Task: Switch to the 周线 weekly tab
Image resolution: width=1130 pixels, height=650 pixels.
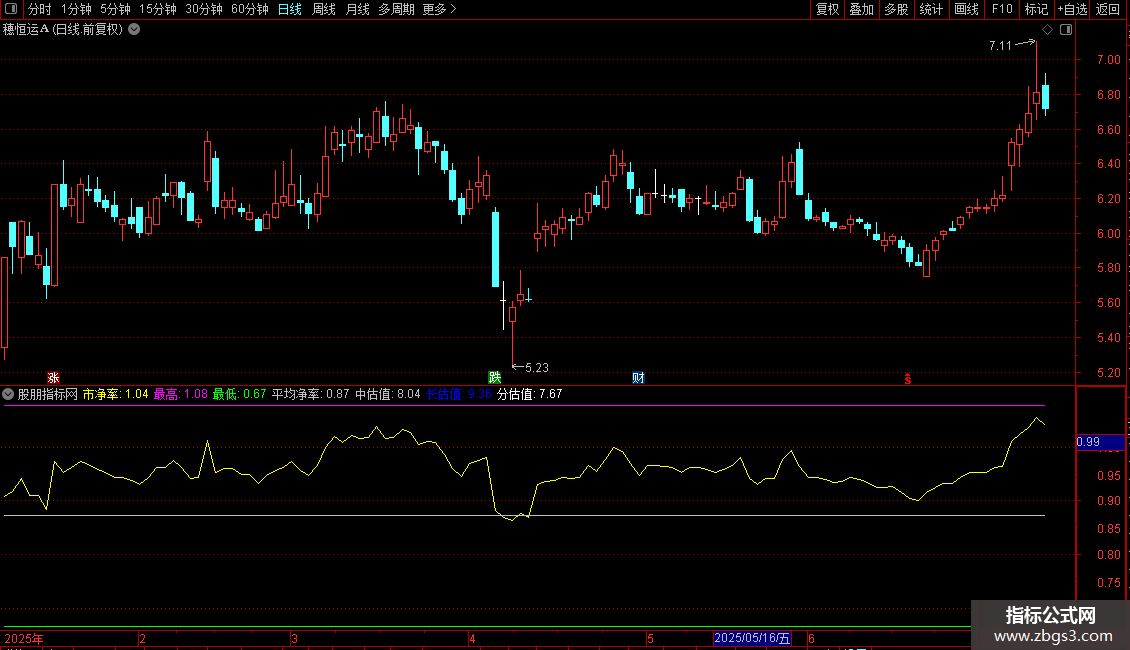Action: 324,9
